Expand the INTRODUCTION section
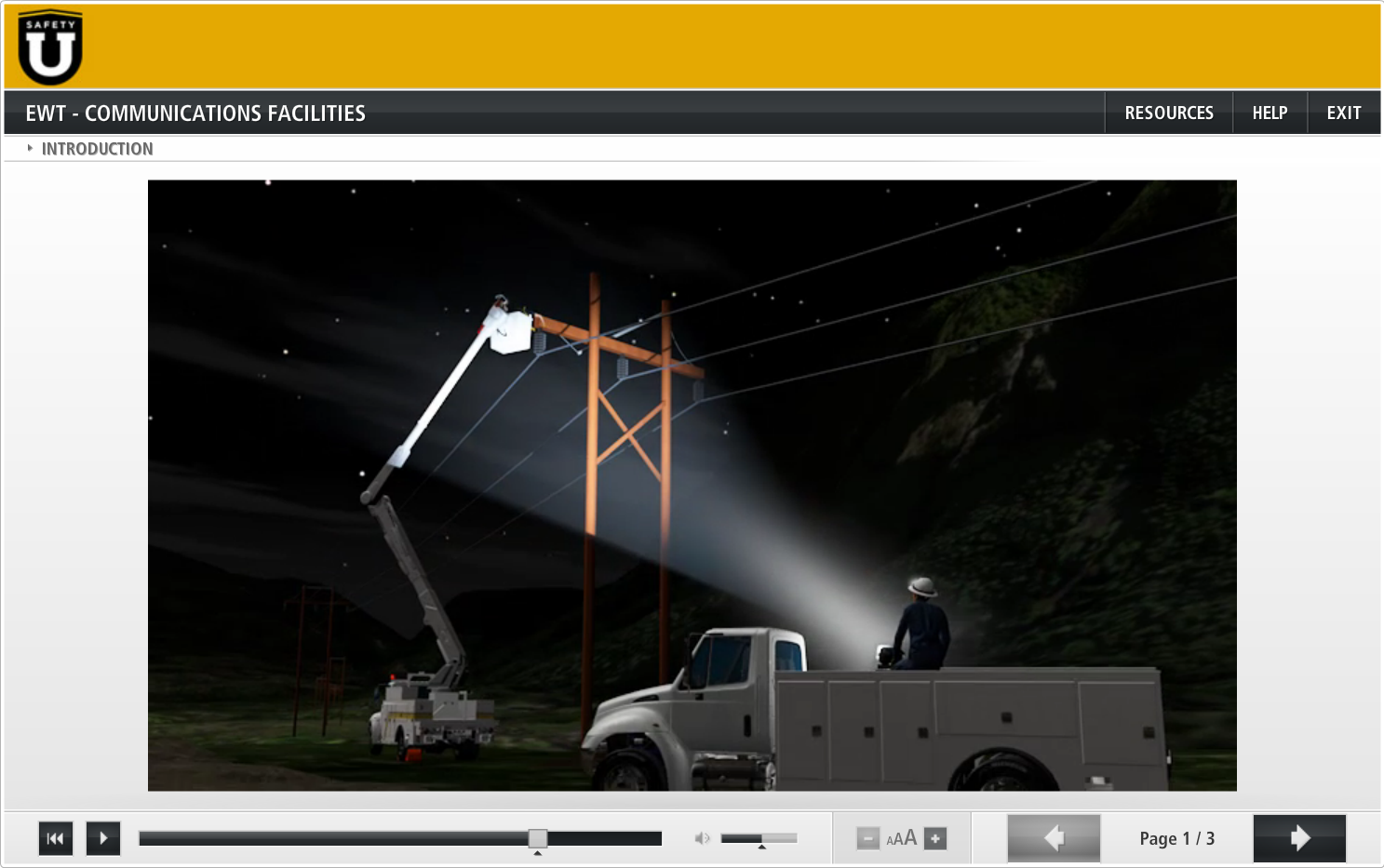The height and width of the screenshot is (868, 1384). (x=99, y=148)
